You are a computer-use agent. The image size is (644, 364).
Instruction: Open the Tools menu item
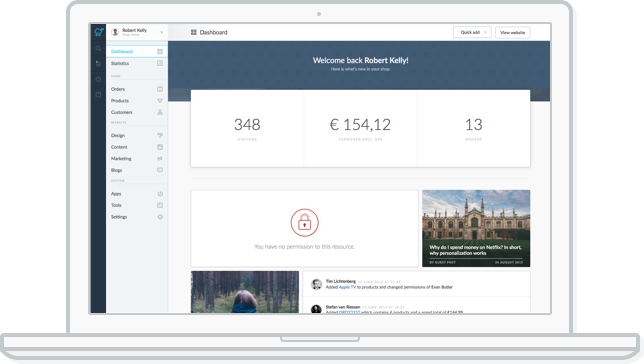coord(137,205)
